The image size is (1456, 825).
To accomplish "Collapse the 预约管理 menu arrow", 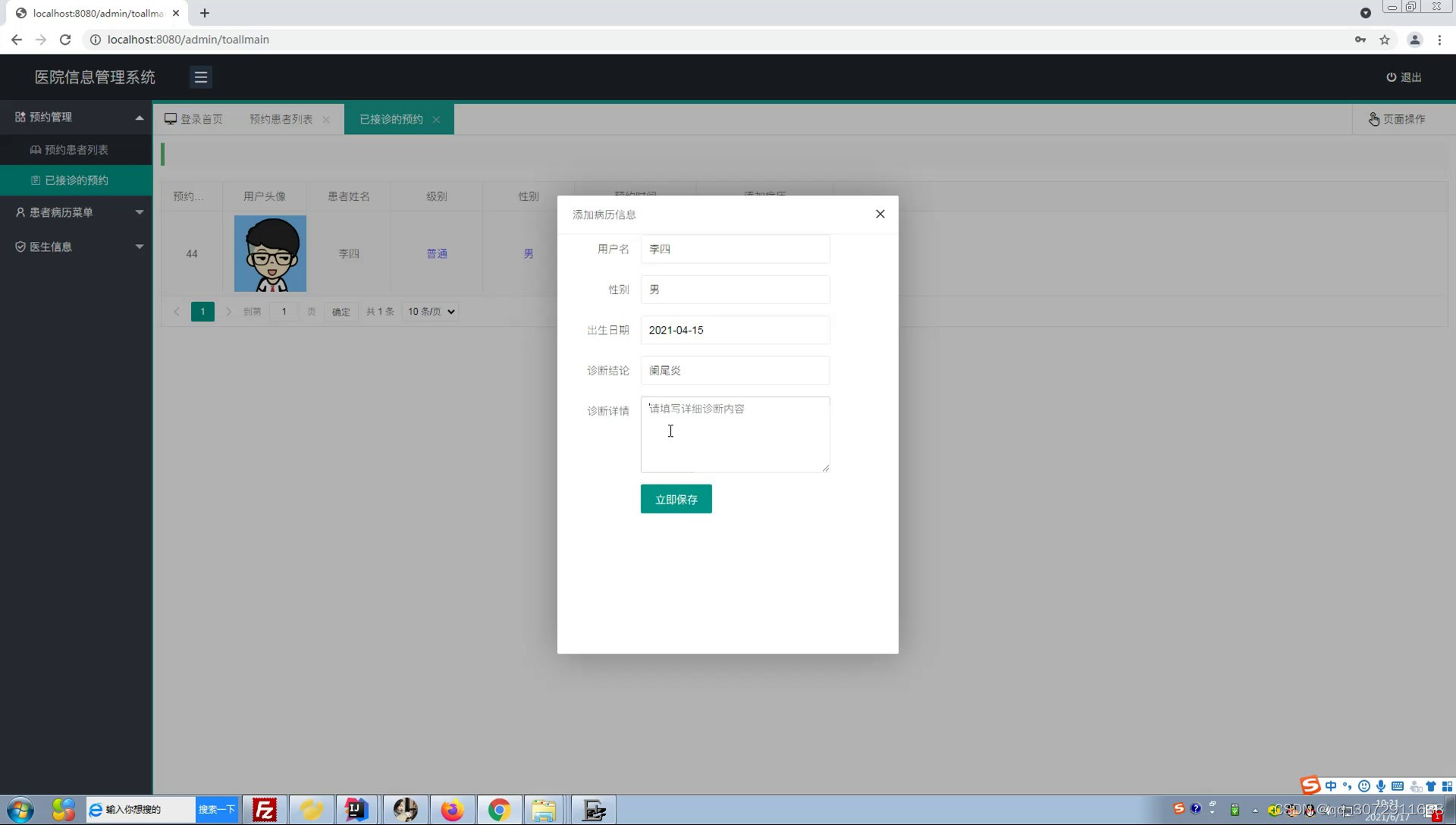I will click(140, 118).
